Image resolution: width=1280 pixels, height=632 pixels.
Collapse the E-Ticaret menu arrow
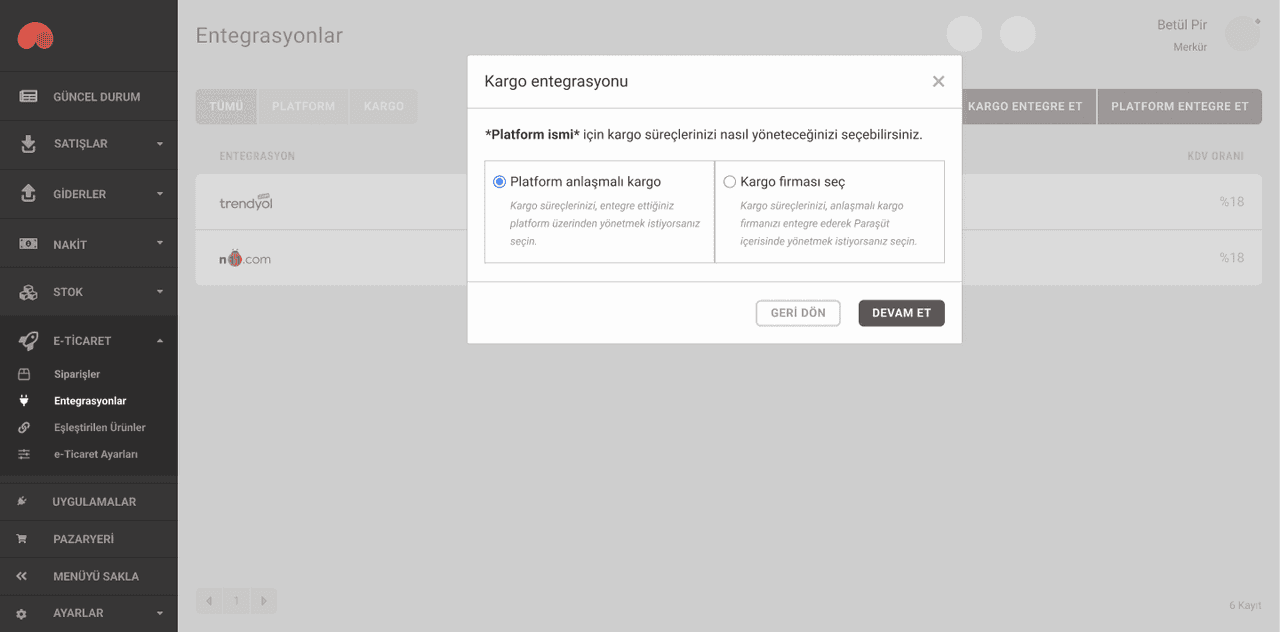pos(160,341)
